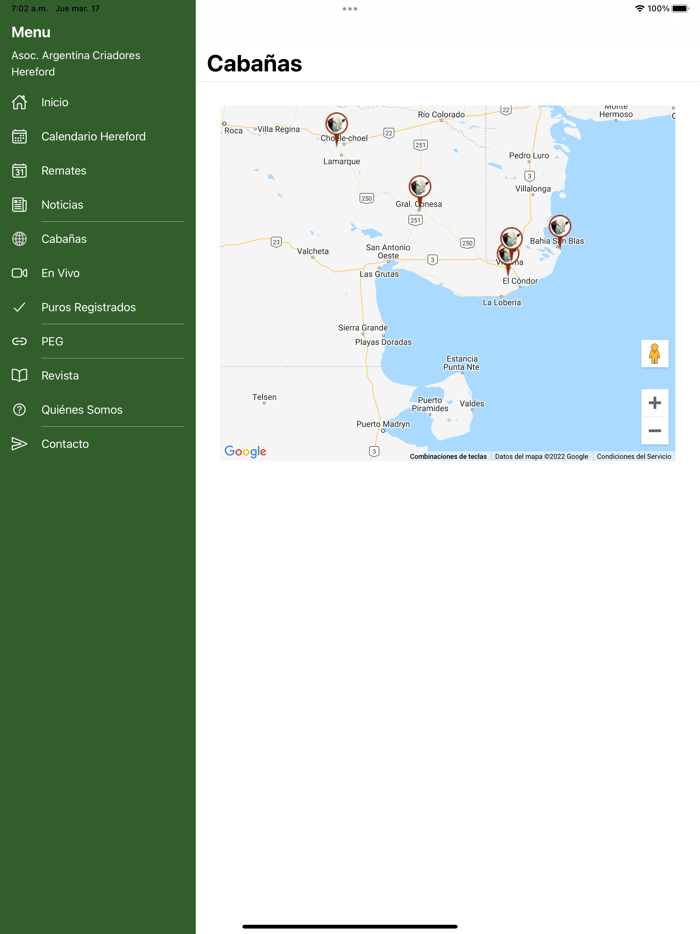Tap the Contacto paper plane icon
Viewport: 700px width, 934px height.
pyautogui.click(x=19, y=444)
